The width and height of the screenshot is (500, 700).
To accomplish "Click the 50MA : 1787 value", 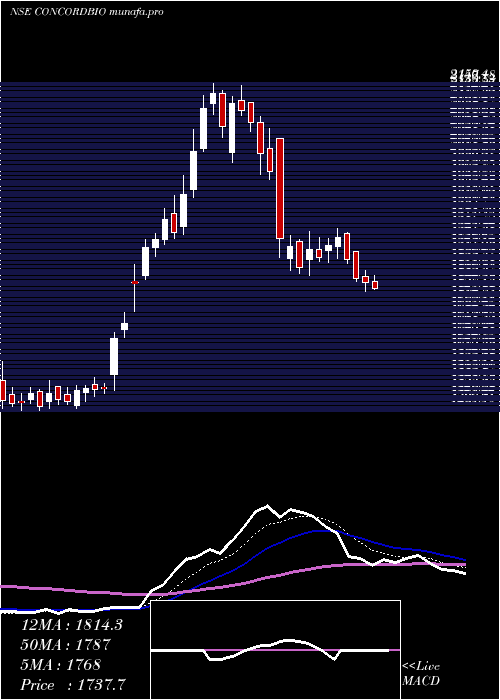I will 66,645.
